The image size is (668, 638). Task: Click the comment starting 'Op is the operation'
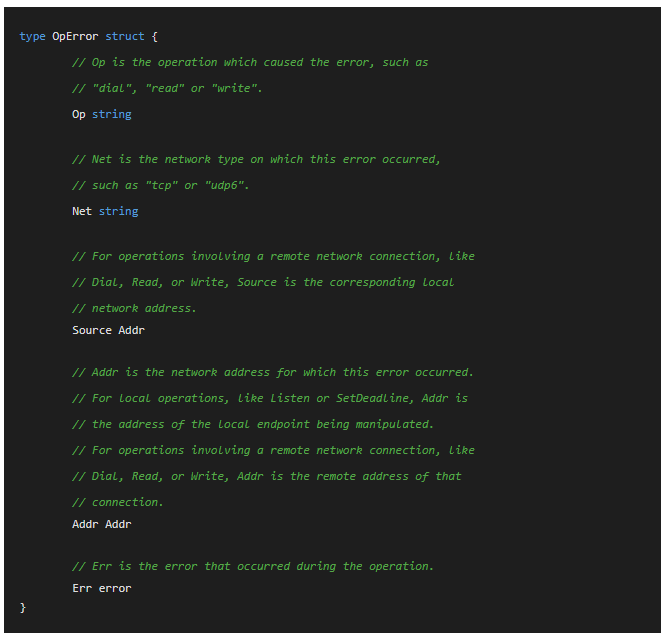coord(250,62)
